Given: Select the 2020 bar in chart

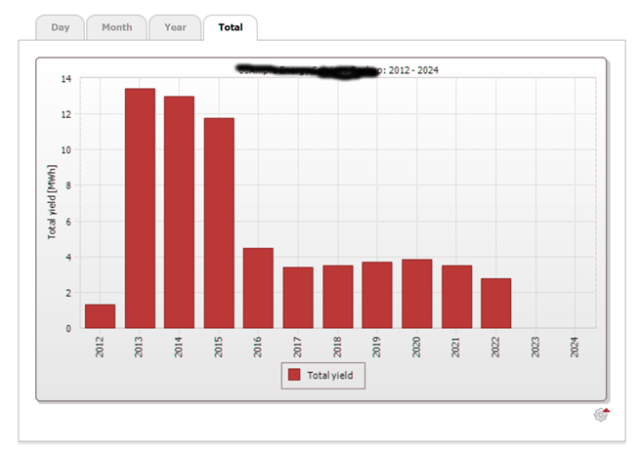Looking at the screenshot, I should [x=417, y=293].
